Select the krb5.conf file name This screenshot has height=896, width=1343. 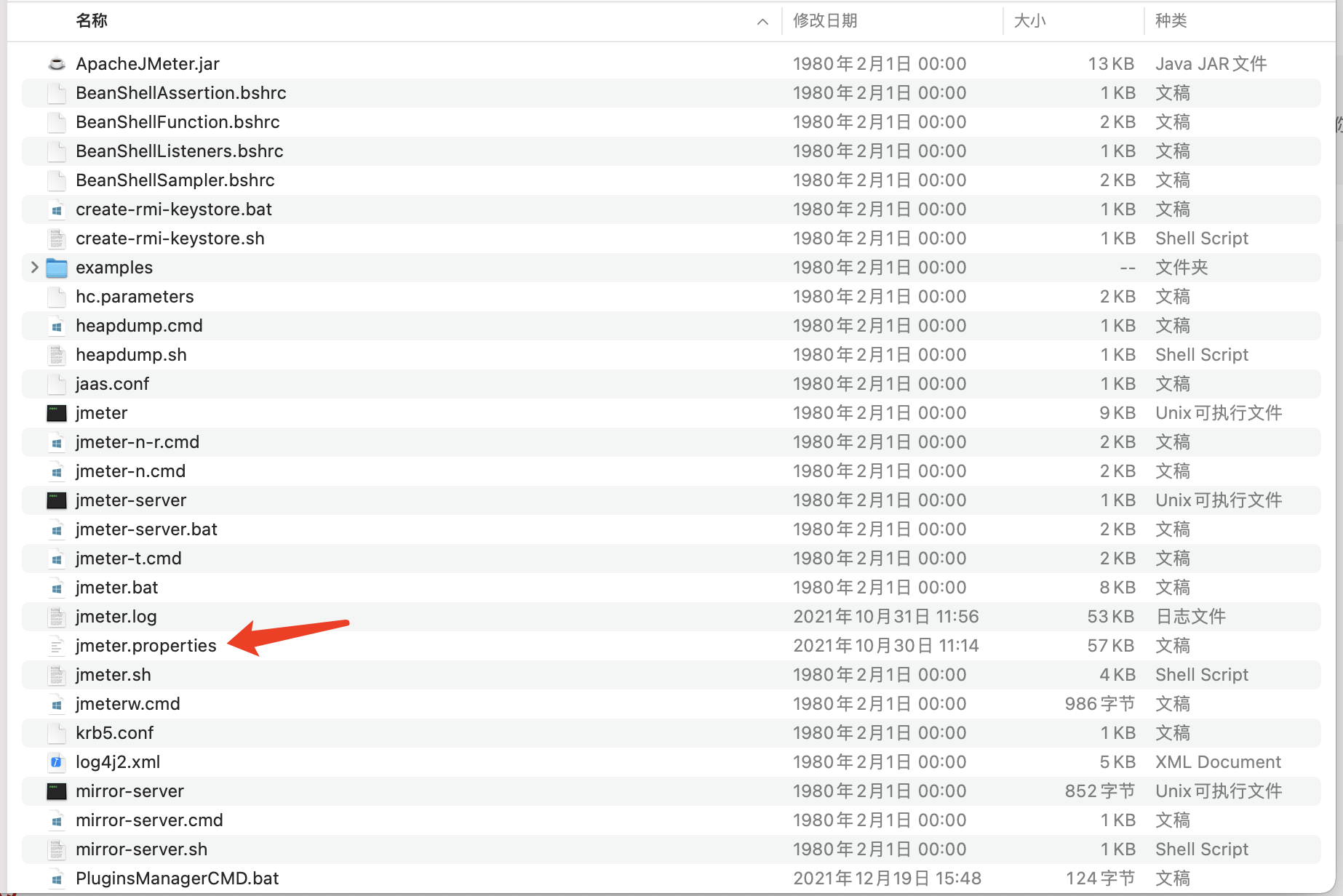point(115,733)
